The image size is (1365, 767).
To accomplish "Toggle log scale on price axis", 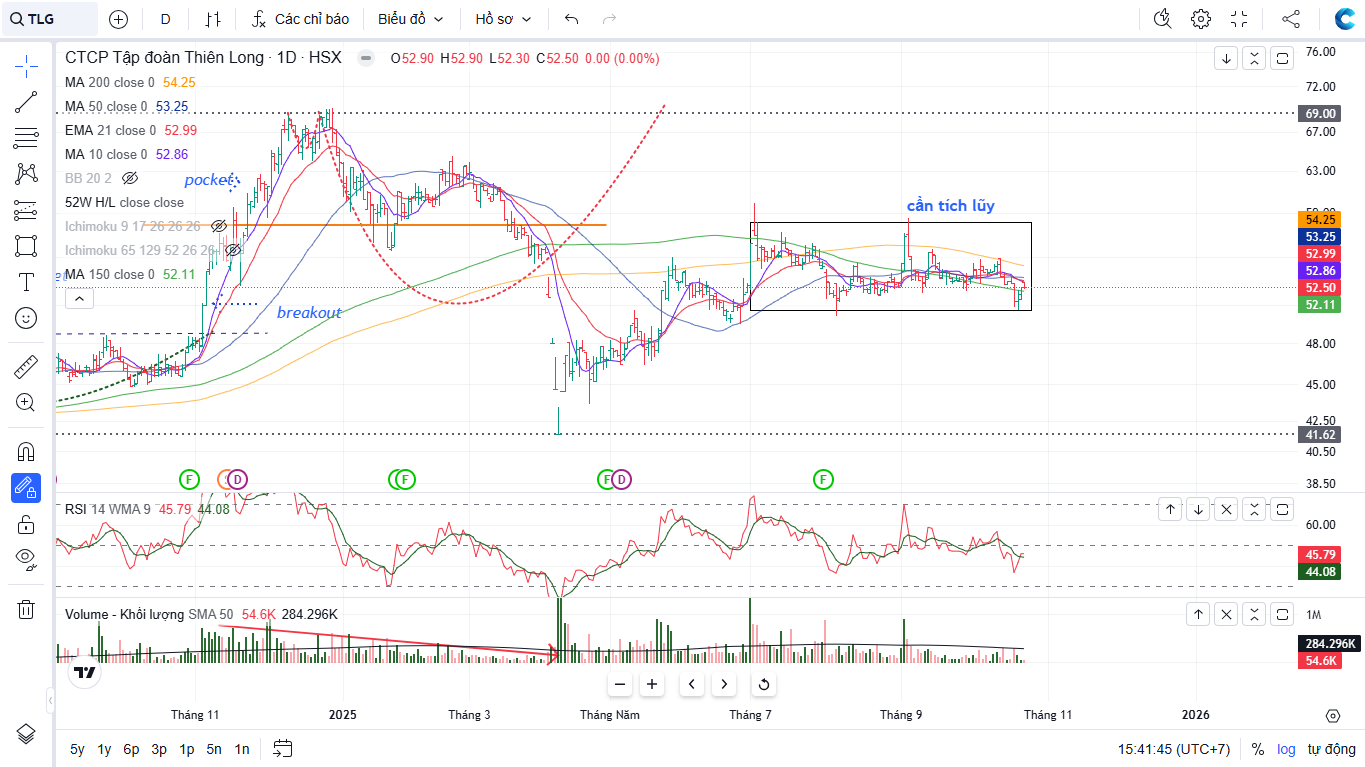I will (1285, 749).
